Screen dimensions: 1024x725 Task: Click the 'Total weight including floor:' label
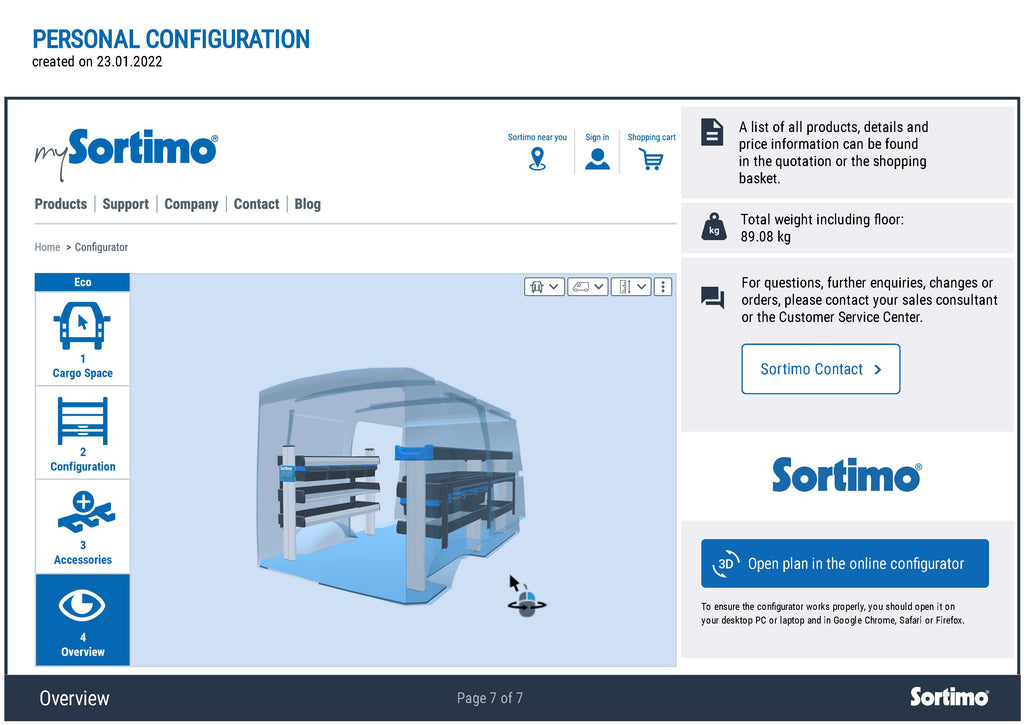pyautogui.click(x=822, y=219)
